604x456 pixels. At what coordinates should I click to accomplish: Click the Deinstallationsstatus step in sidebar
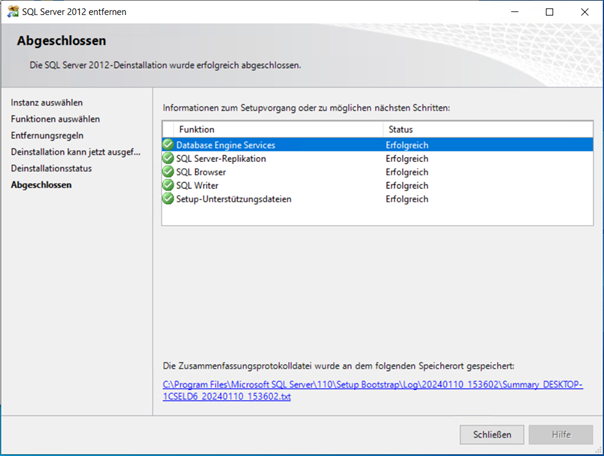pos(56,168)
